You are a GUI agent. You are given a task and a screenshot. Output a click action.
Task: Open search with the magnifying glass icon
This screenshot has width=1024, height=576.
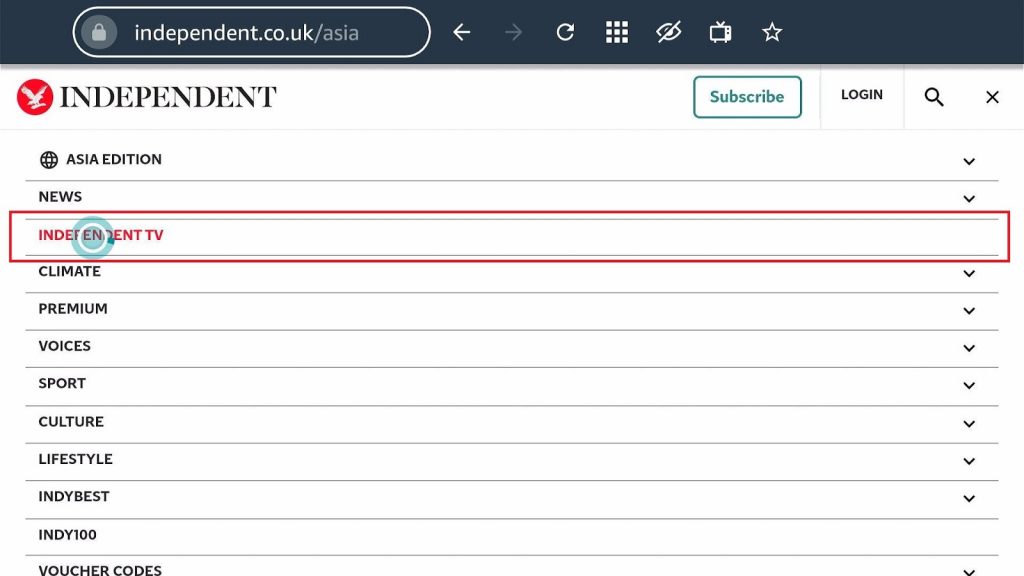(x=934, y=97)
